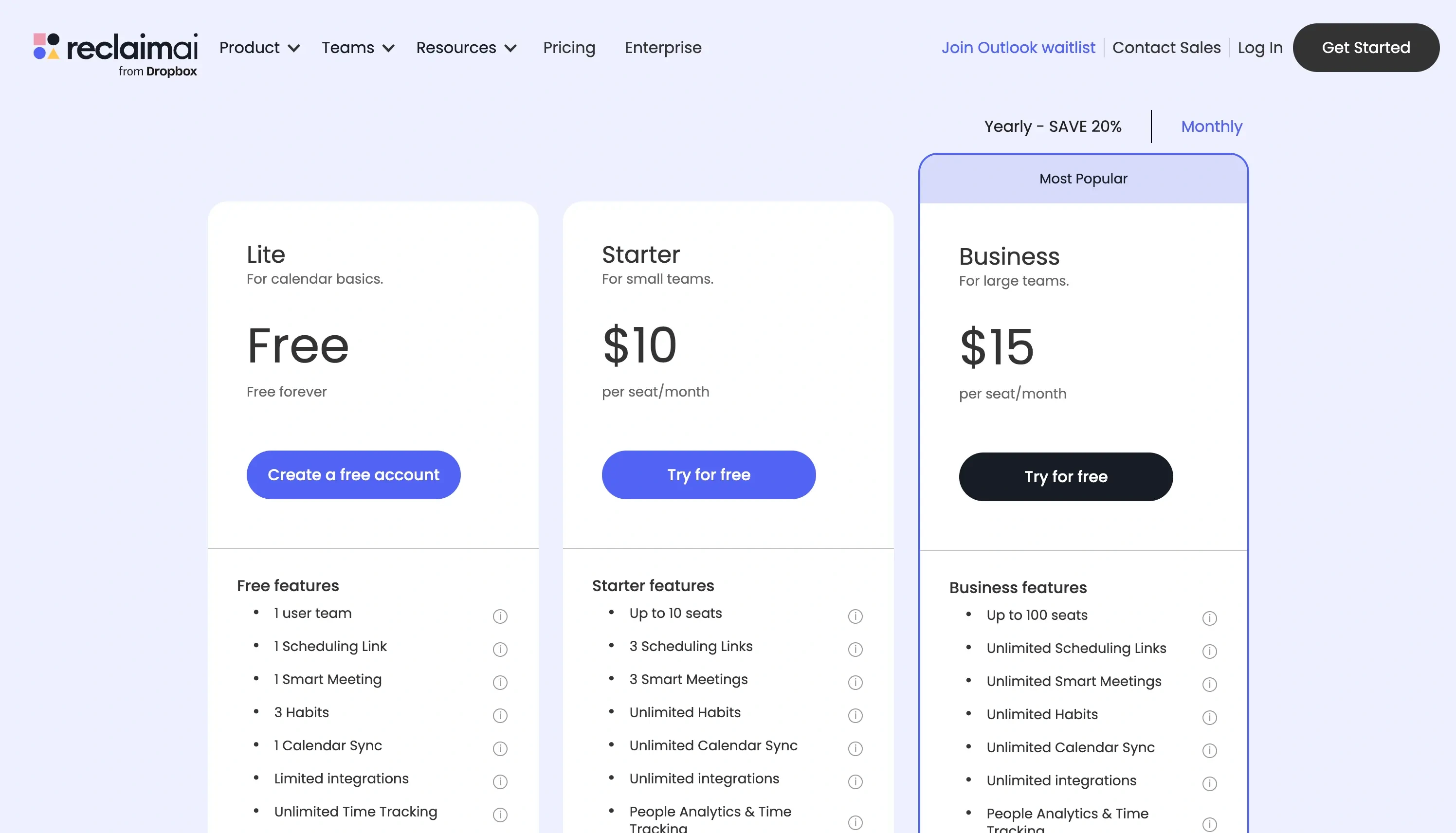
Task: Click the Product dropdown arrow
Action: (x=294, y=48)
